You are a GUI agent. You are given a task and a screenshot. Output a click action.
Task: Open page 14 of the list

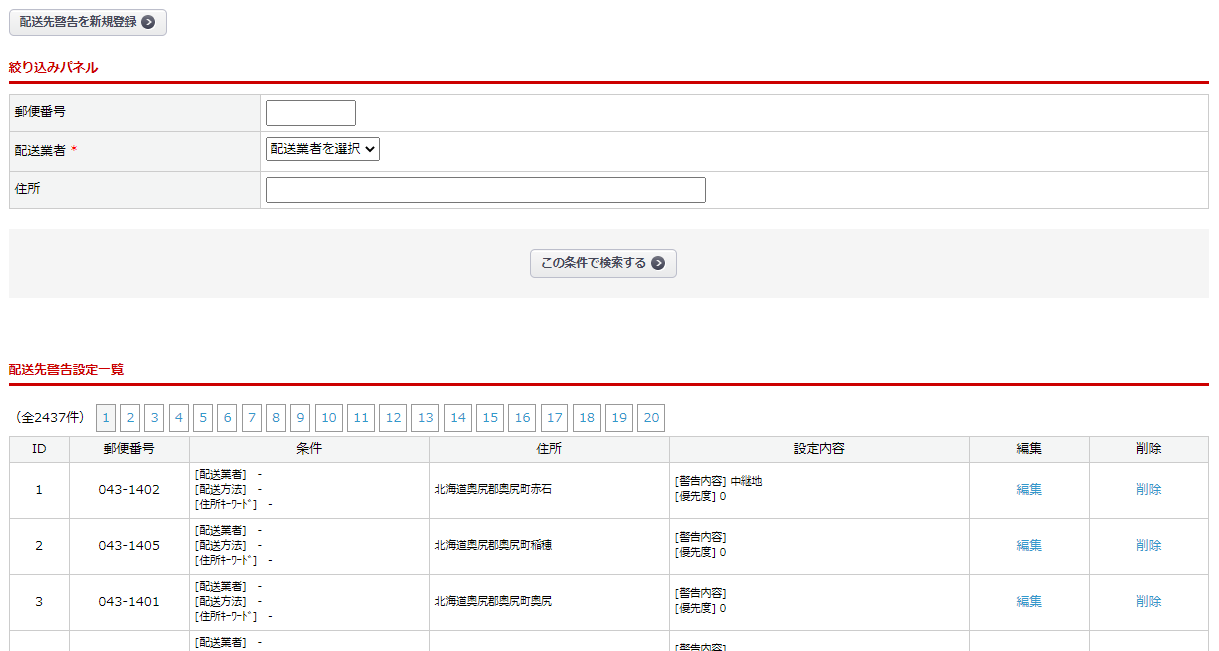(x=458, y=418)
